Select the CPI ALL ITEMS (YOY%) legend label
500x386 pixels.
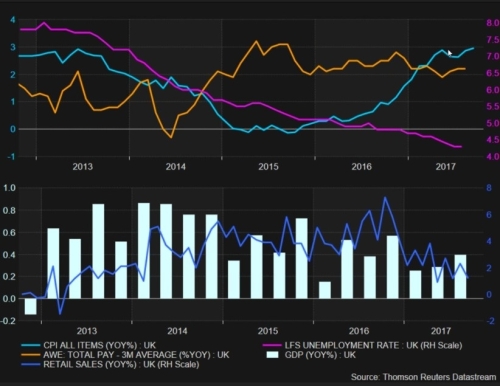(99, 345)
